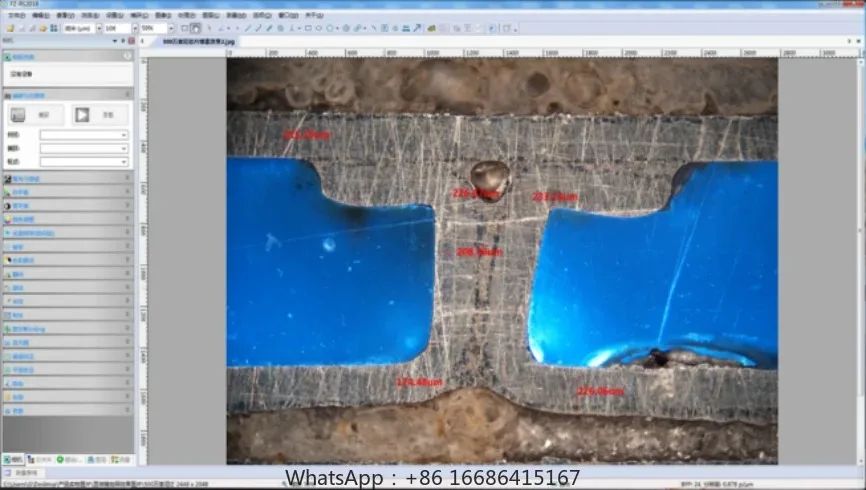Image resolution: width=866 pixels, height=490 pixels.
Task: Click the 208 µm measurement label on image
Action: pyautogui.click(x=478, y=252)
